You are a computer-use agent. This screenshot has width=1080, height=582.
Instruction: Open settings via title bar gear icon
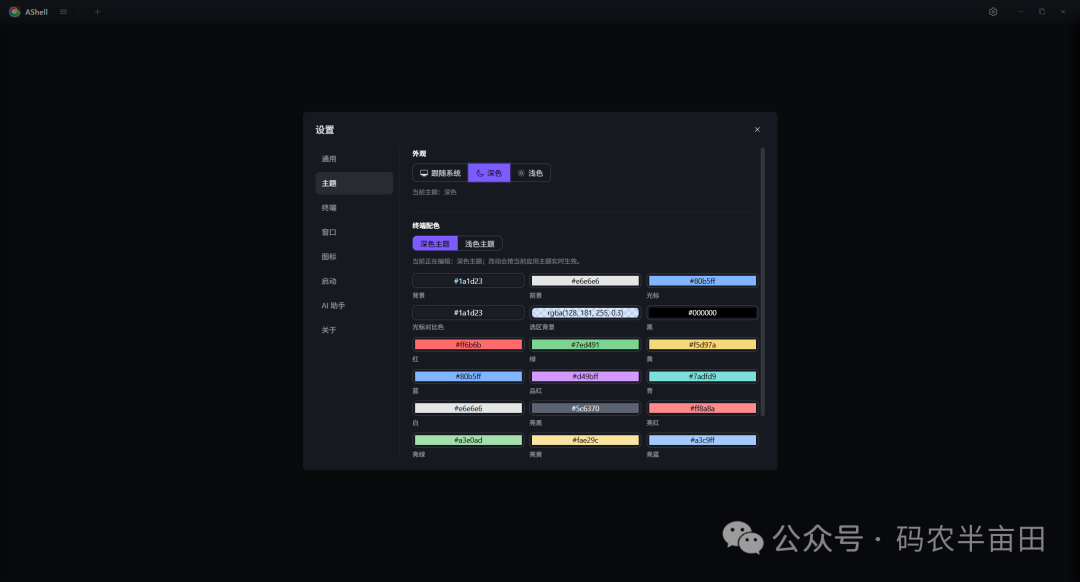click(x=993, y=12)
